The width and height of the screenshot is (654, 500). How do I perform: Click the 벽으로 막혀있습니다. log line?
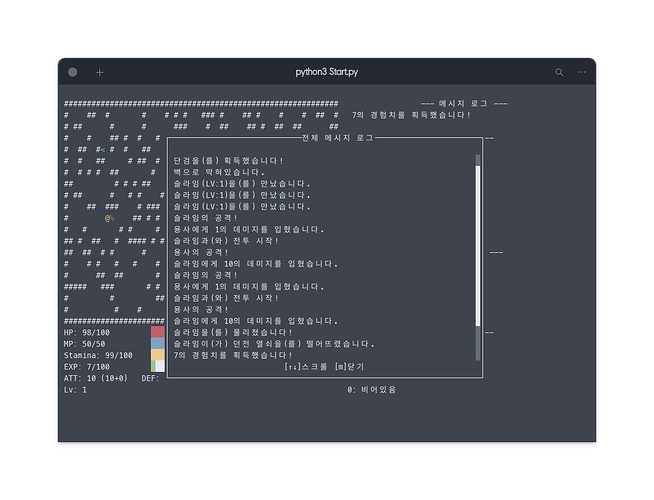click(220, 172)
